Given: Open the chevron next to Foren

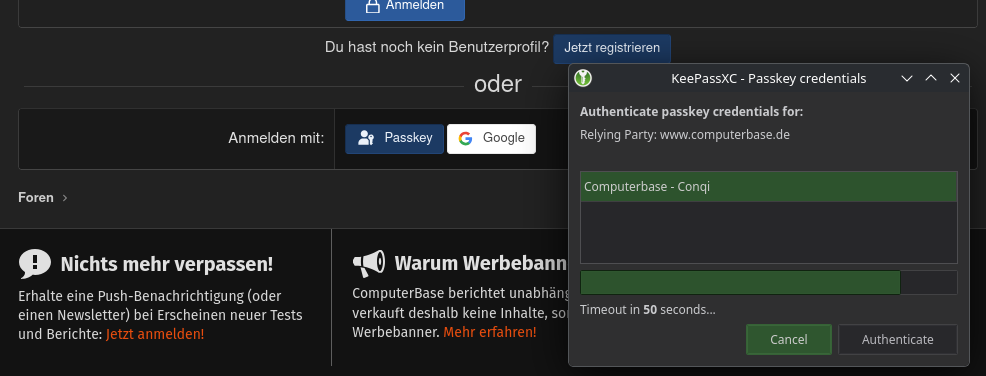Looking at the screenshot, I should click(x=65, y=197).
